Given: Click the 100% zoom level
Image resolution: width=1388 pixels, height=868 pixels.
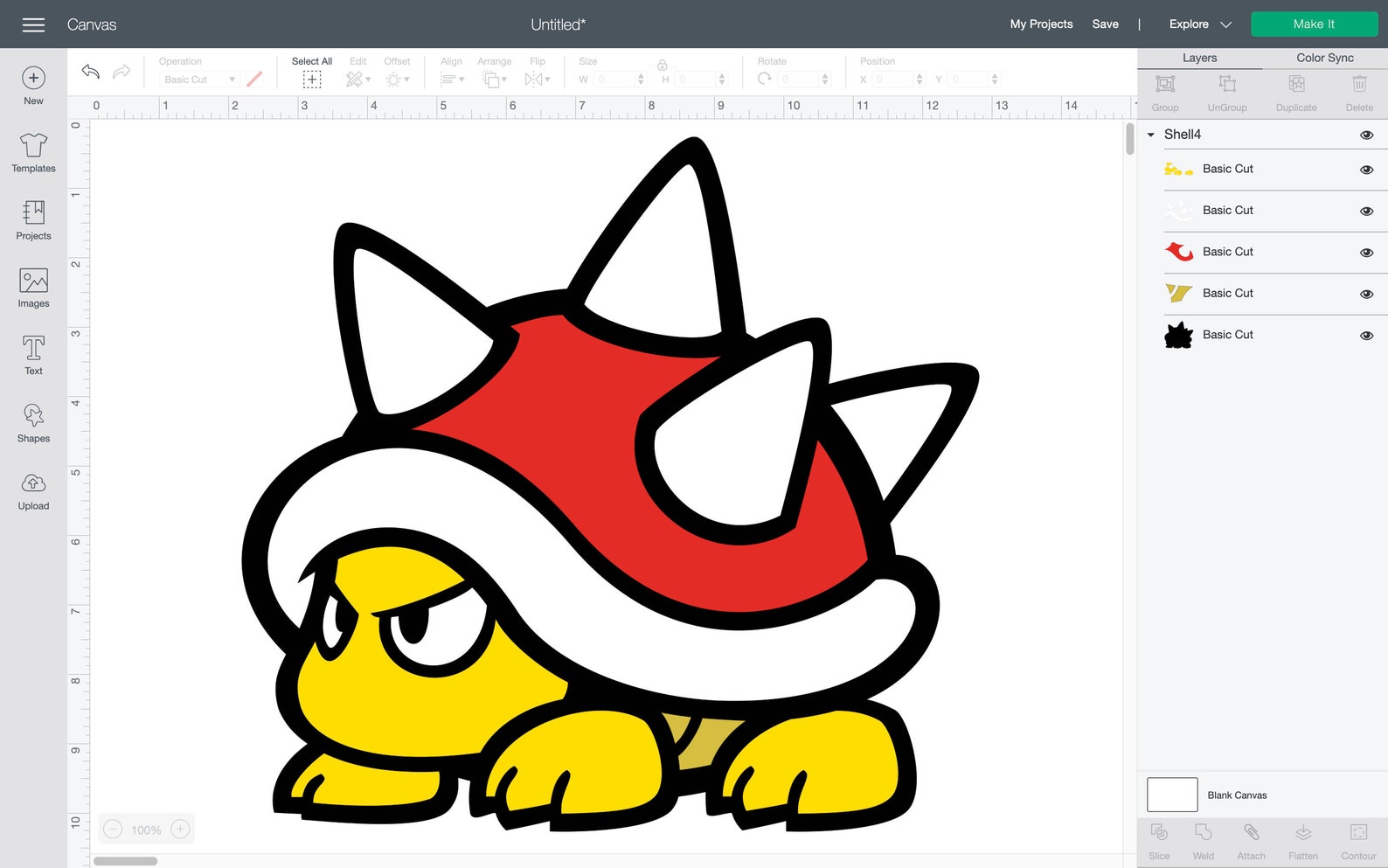Looking at the screenshot, I should click(x=146, y=830).
